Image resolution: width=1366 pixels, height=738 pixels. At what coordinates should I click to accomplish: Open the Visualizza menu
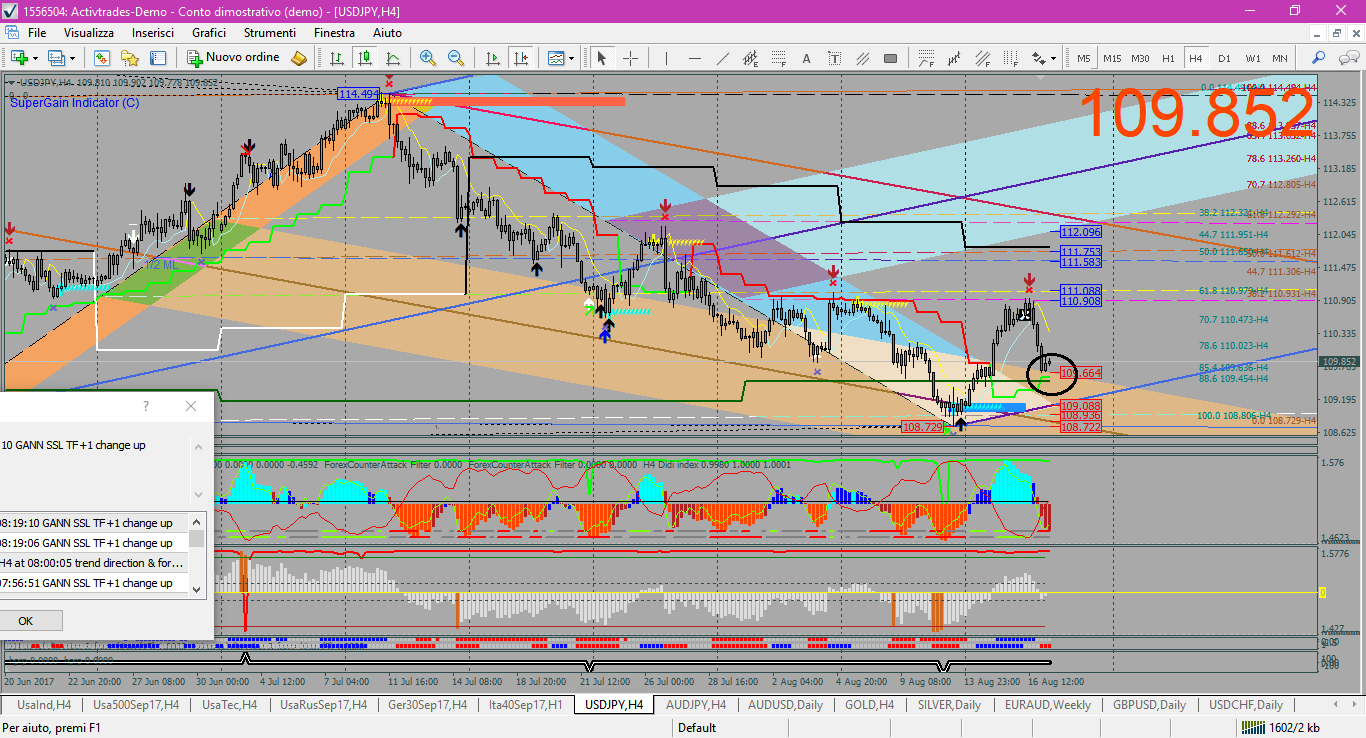(89, 33)
